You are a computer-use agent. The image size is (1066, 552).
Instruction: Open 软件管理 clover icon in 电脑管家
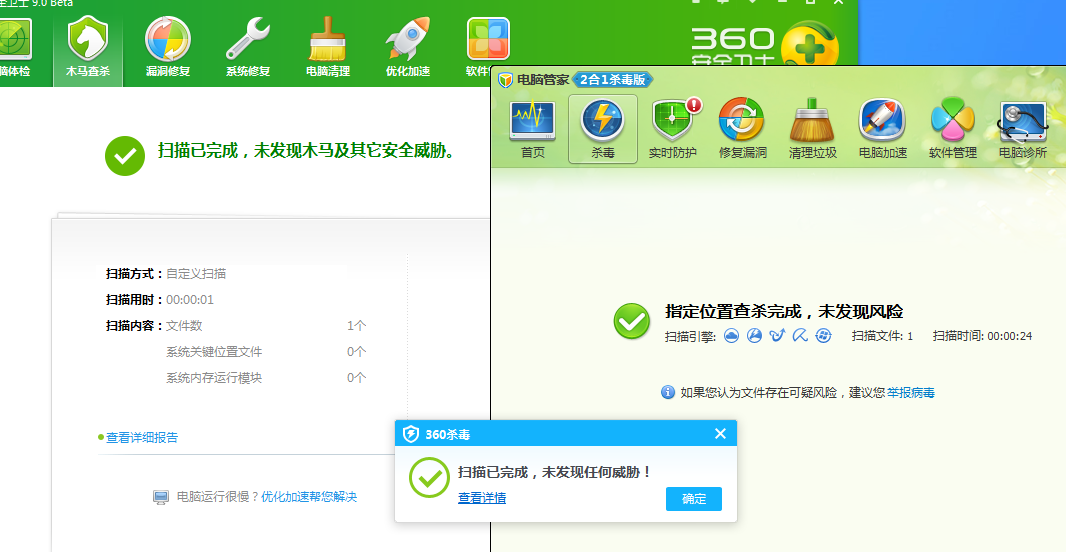pos(952,128)
